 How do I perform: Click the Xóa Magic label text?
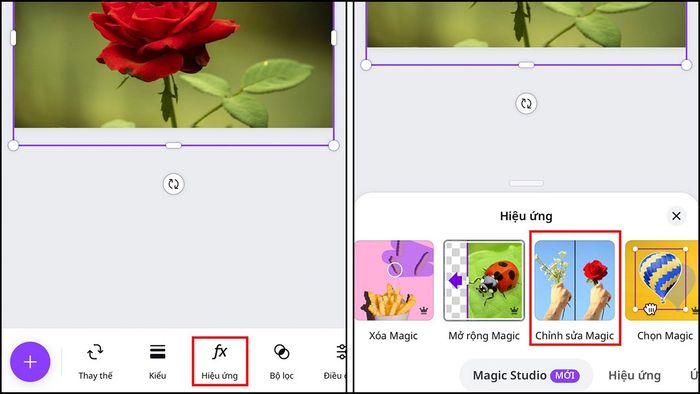[x=393, y=336]
